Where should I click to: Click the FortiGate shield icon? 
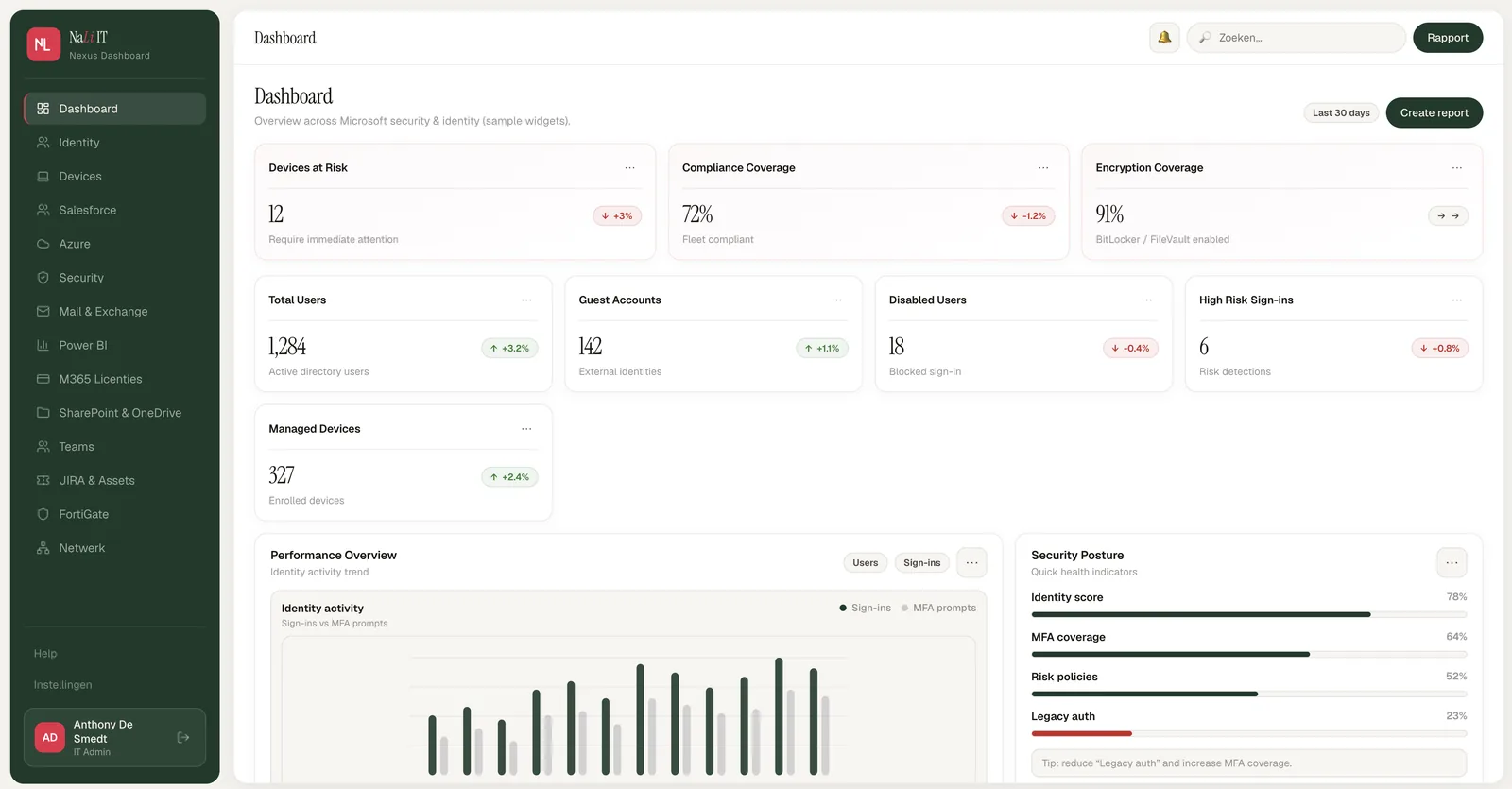[43, 514]
